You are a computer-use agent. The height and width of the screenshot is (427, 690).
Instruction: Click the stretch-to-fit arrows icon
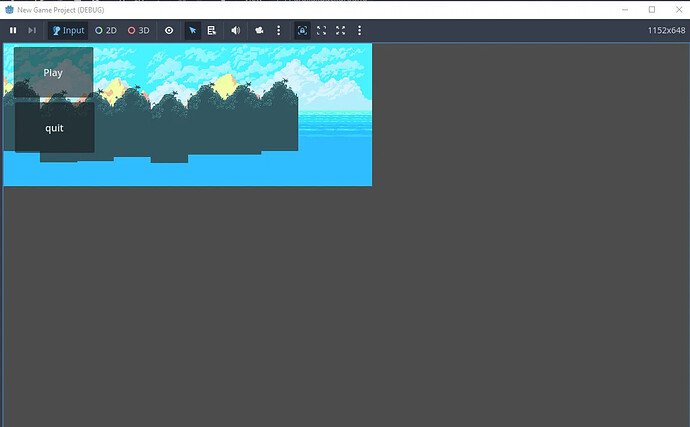pos(341,31)
